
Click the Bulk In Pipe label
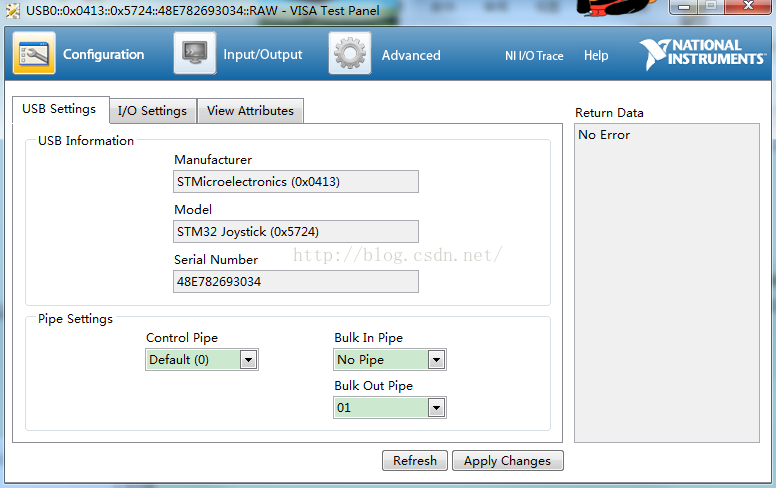[369, 338]
